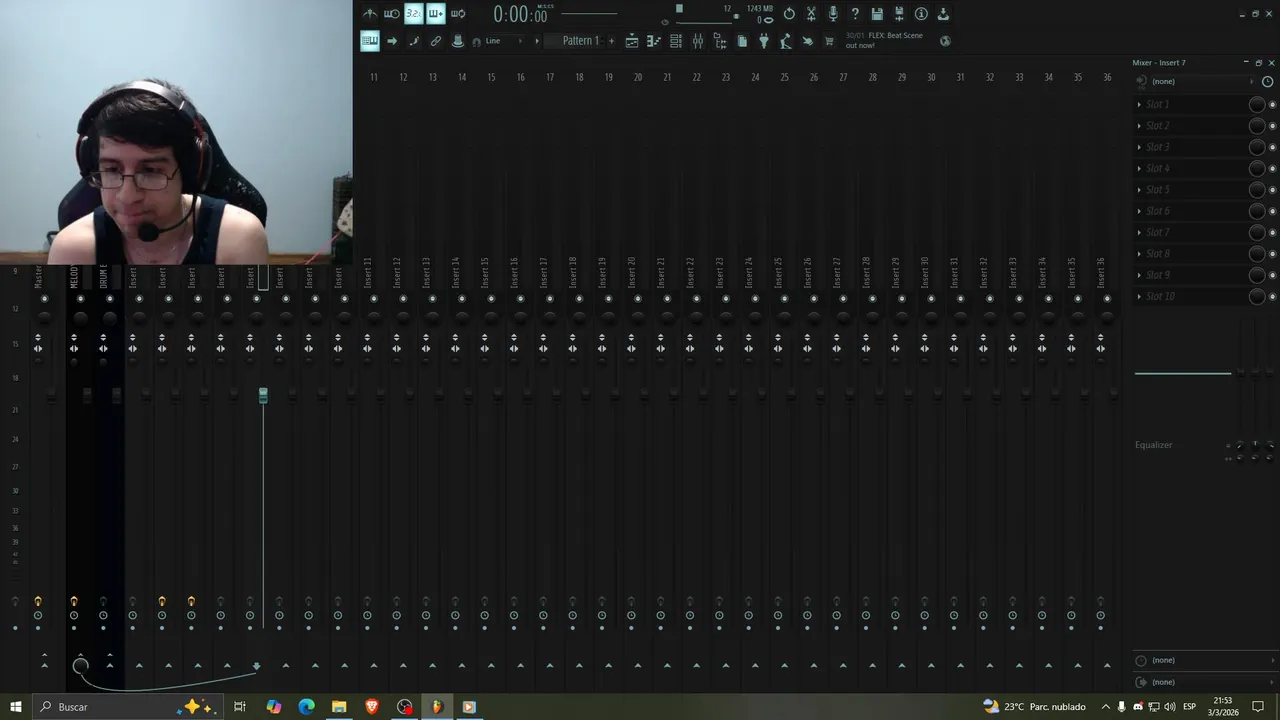Expand Slot 1 in mixer effects rack
The image size is (1280, 720).
(x=1139, y=104)
